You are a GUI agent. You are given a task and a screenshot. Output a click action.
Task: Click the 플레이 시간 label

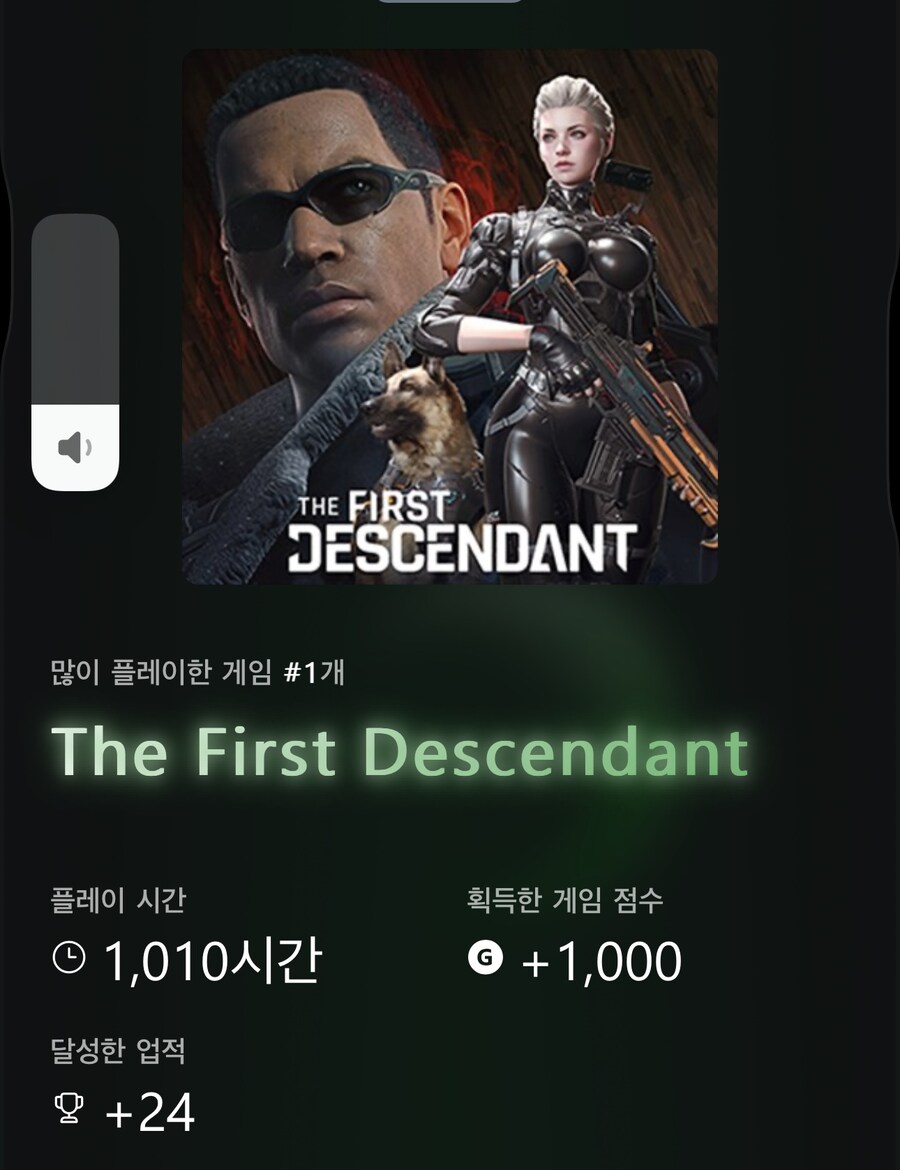point(118,900)
